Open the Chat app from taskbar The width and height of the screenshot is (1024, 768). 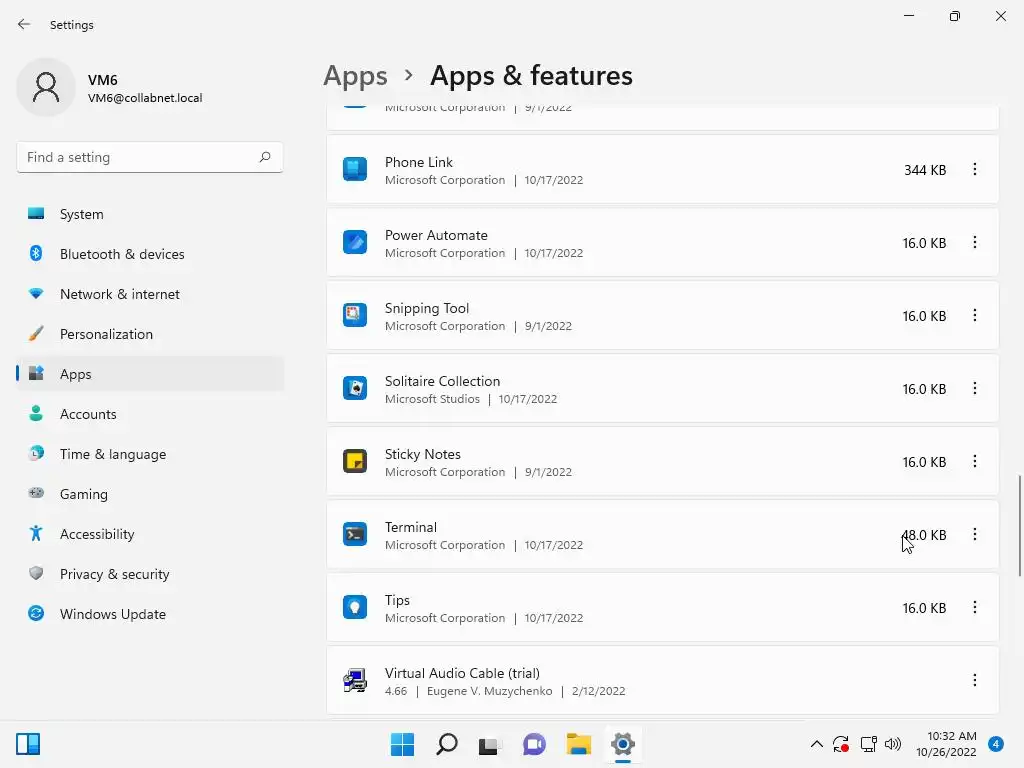(x=534, y=744)
